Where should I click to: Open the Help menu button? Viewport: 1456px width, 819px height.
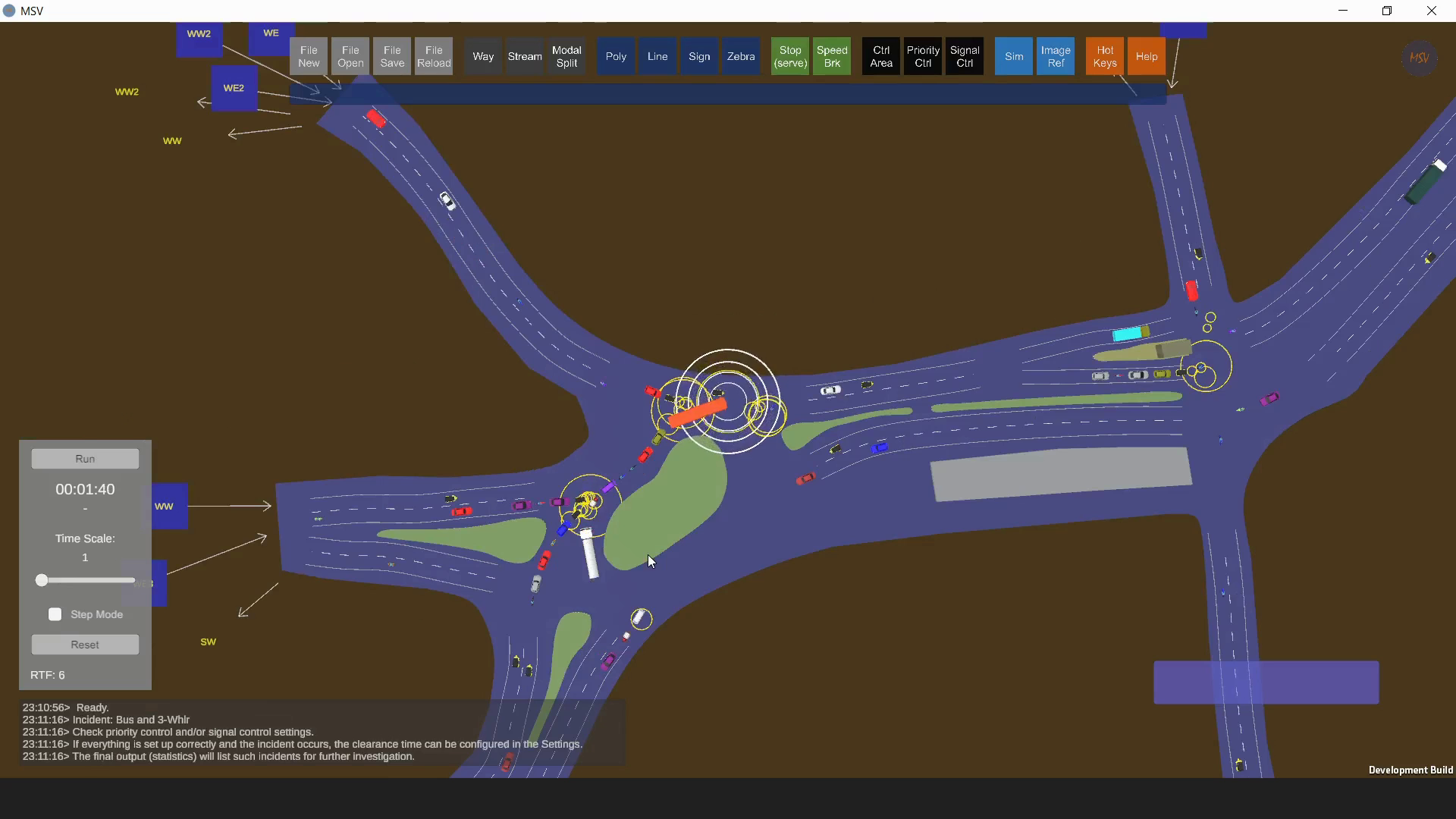tap(1147, 57)
